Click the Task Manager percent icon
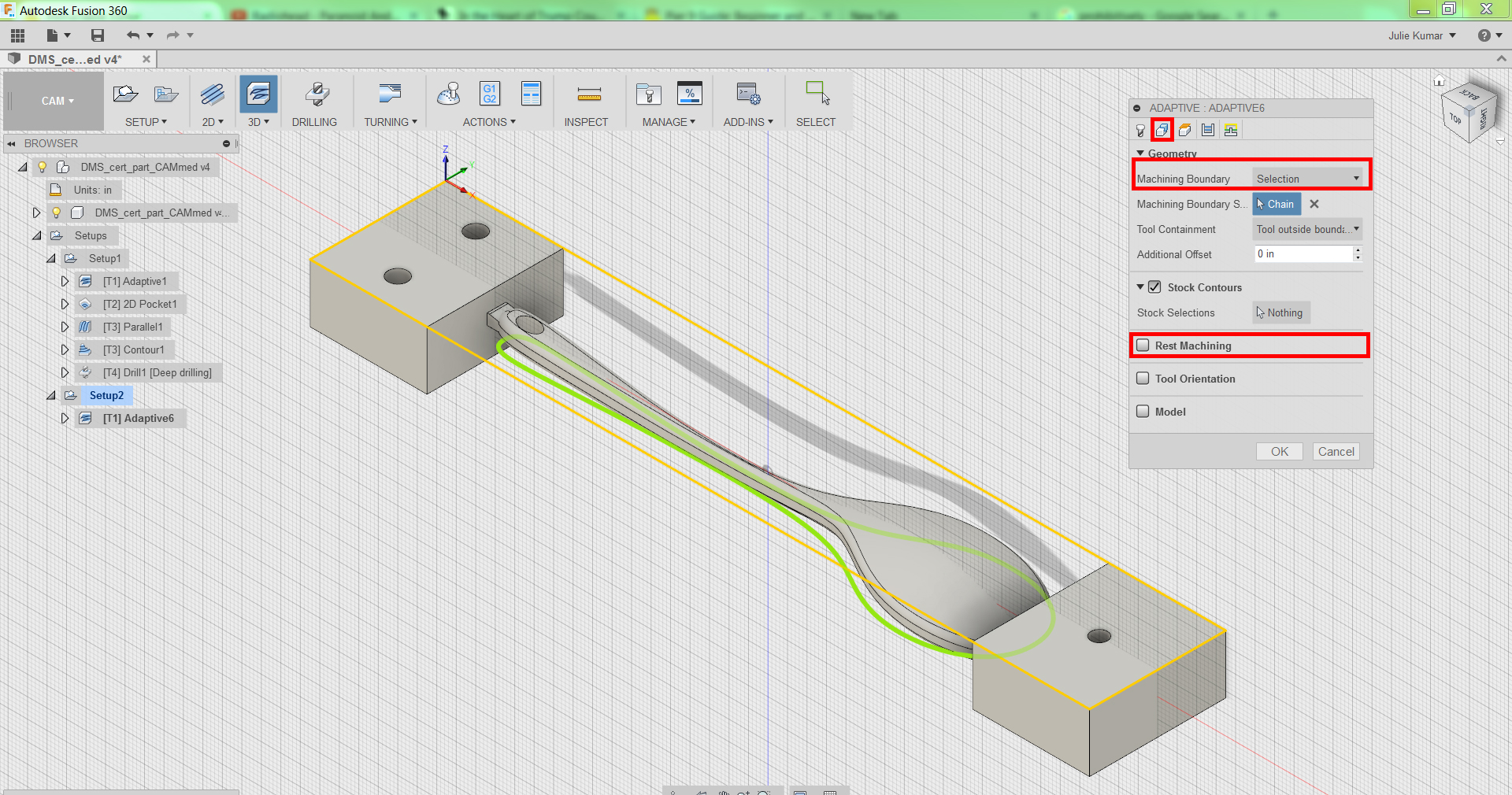The height and width of the screenshot is (795, 1512). [690, 94]
